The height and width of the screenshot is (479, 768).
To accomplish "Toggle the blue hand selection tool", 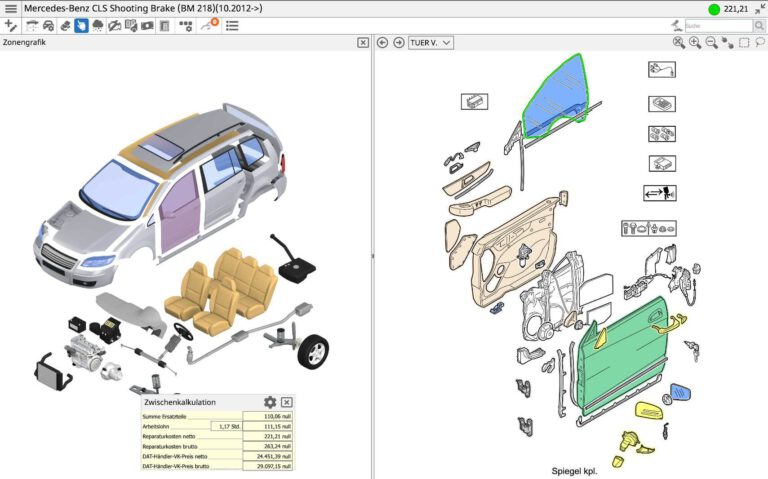I will [x=81, y=25].
